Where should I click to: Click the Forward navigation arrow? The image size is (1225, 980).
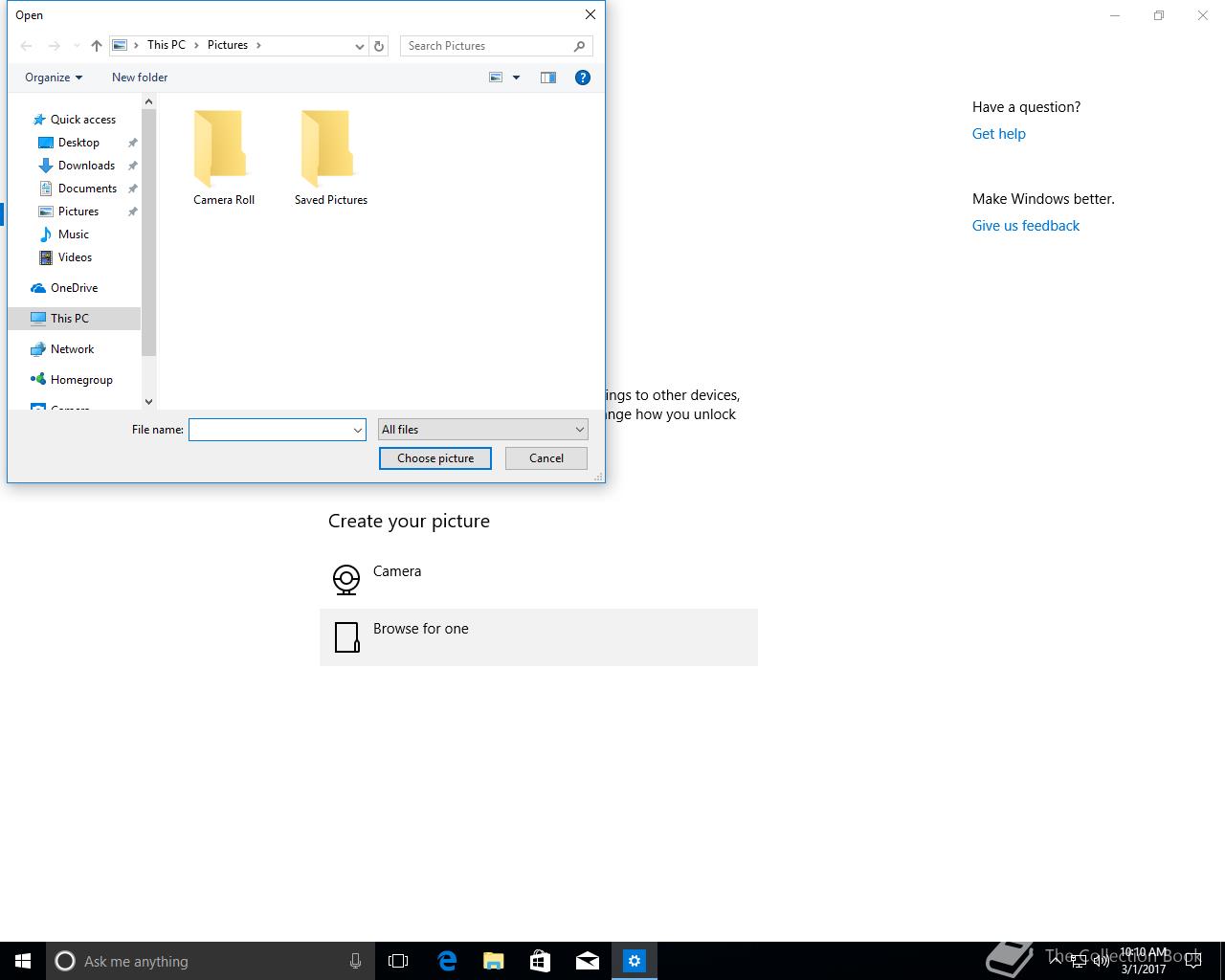[x=54, y=46]
